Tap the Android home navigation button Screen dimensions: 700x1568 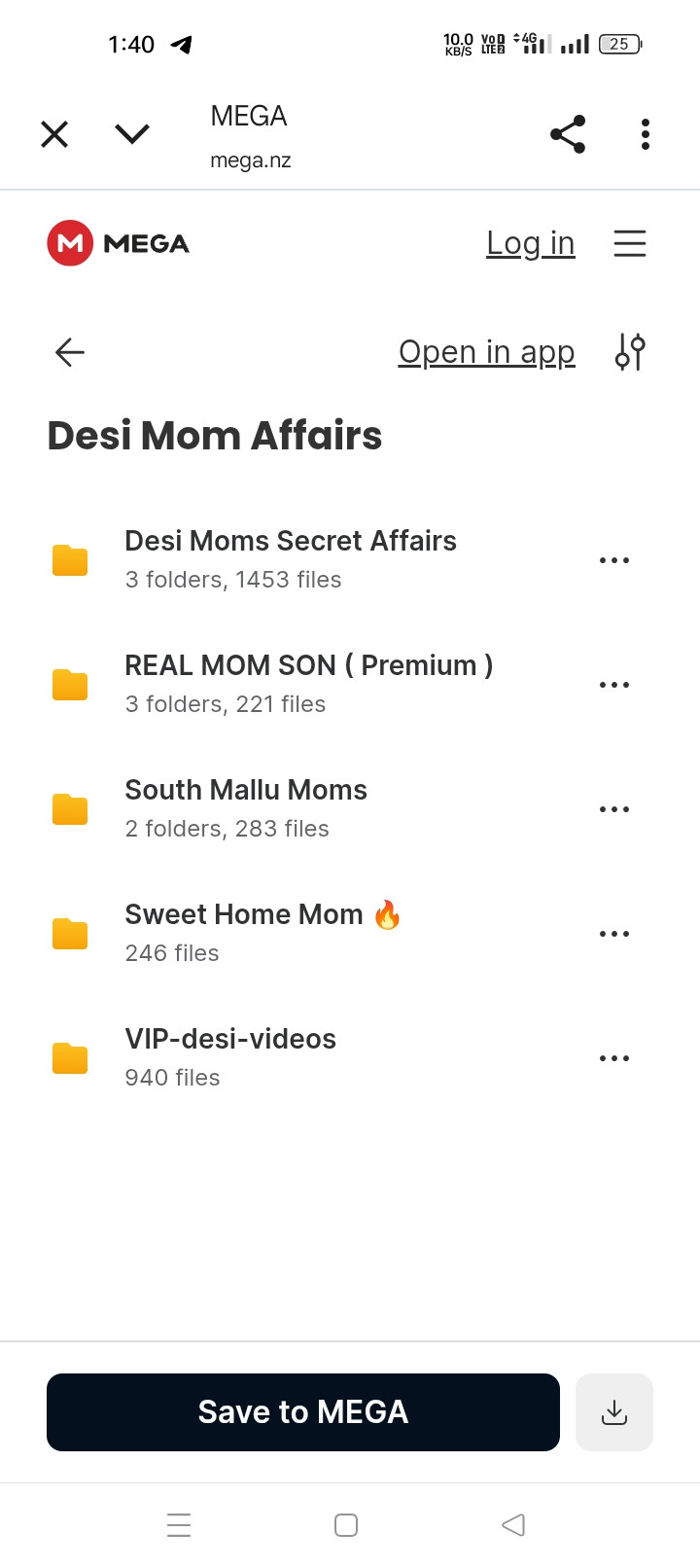tap(346, 1525)
